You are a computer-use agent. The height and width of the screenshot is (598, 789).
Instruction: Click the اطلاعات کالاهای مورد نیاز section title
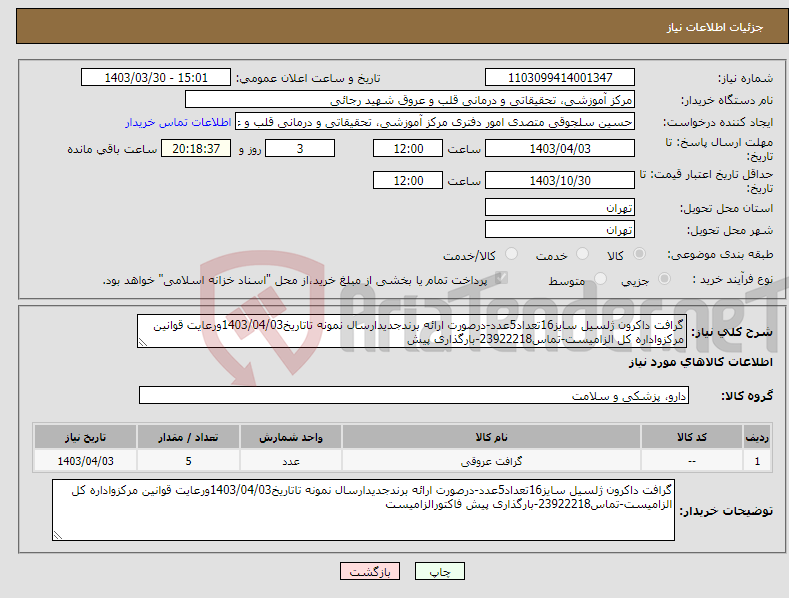click(x=700, y=362)
